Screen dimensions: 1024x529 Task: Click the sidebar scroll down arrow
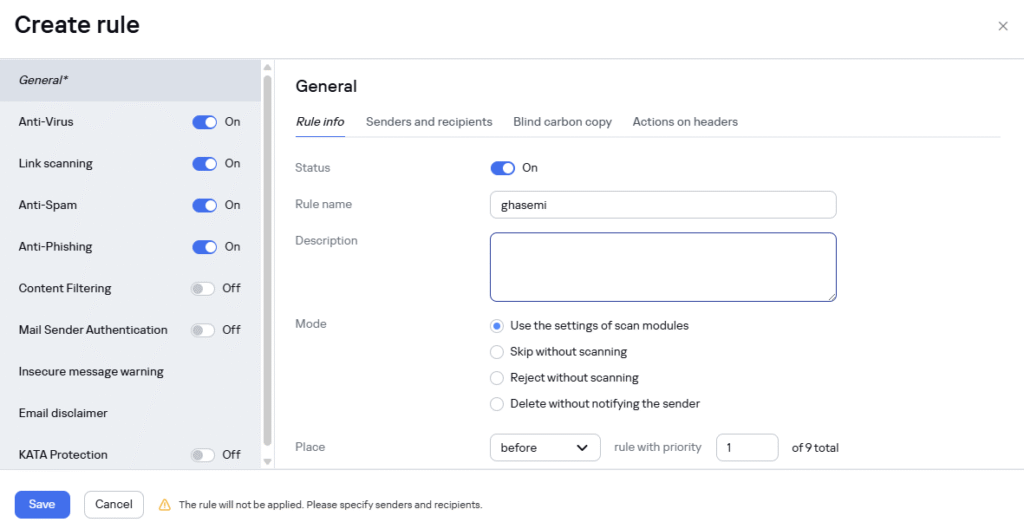[267, 461]
